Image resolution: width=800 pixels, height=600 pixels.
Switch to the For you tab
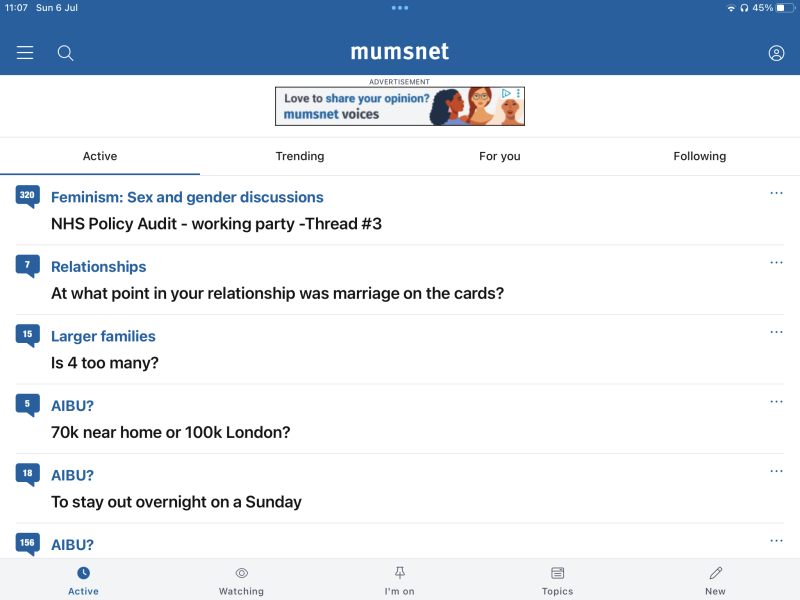[x=500, y=156]
